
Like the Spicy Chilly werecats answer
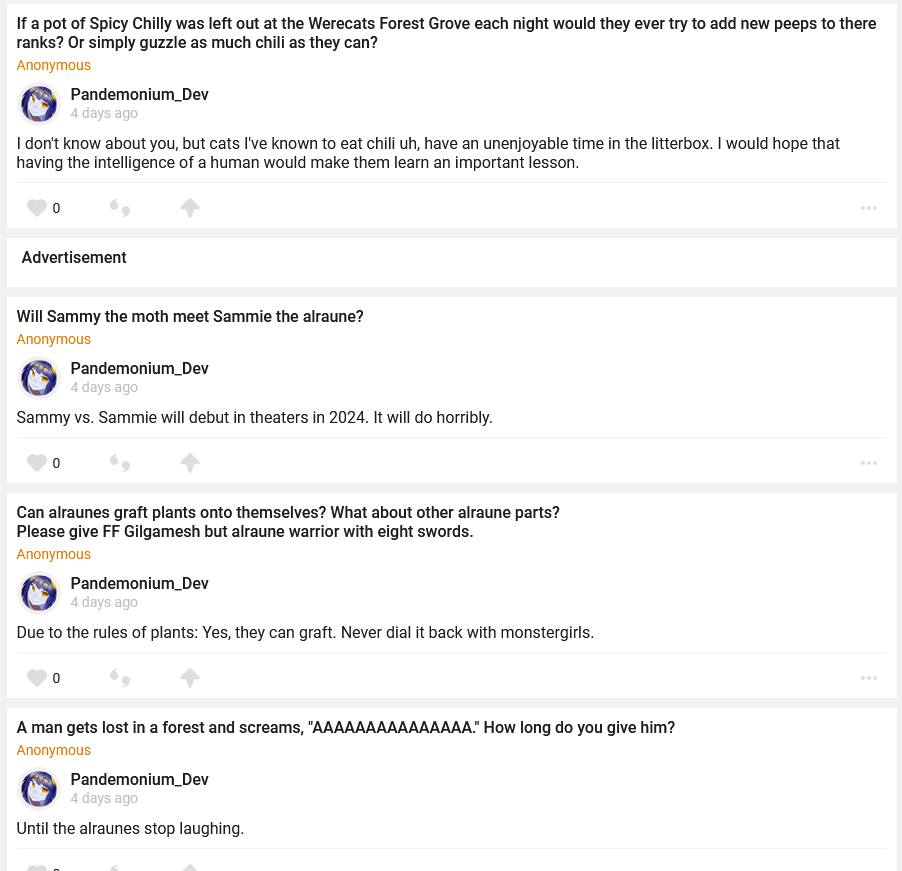[37, 208]
